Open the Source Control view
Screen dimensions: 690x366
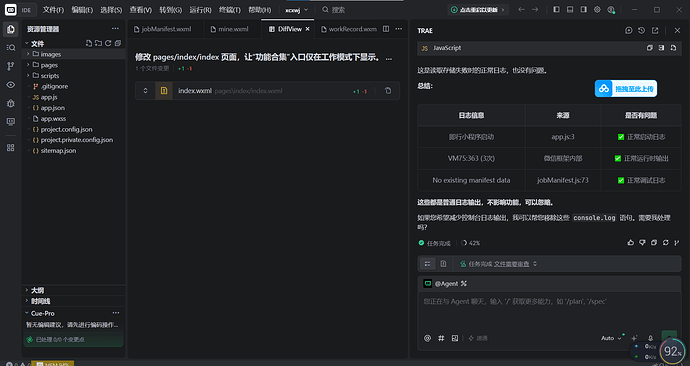click(x=11, y=66)
